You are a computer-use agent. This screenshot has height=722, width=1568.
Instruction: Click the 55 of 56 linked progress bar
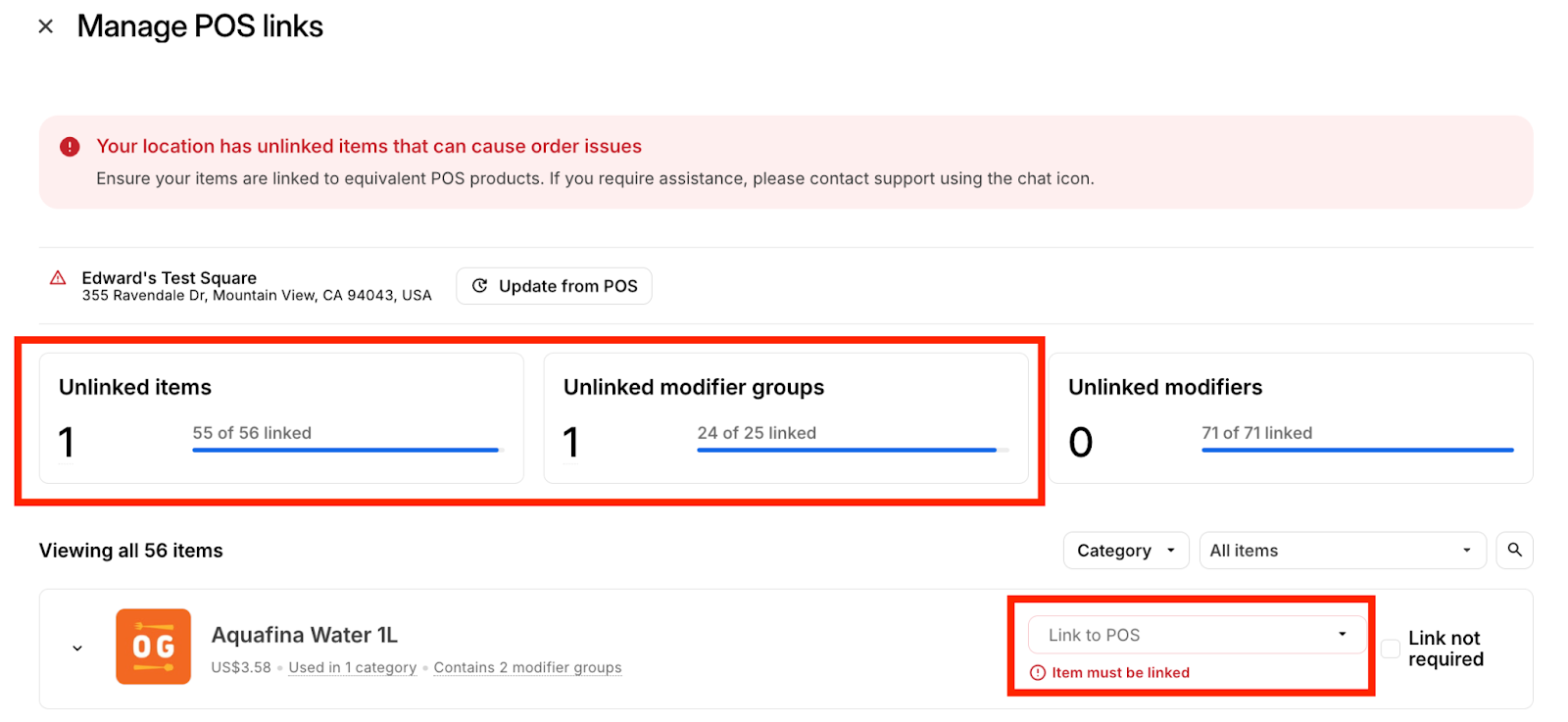pyautogui.click(x=347, y=450)
